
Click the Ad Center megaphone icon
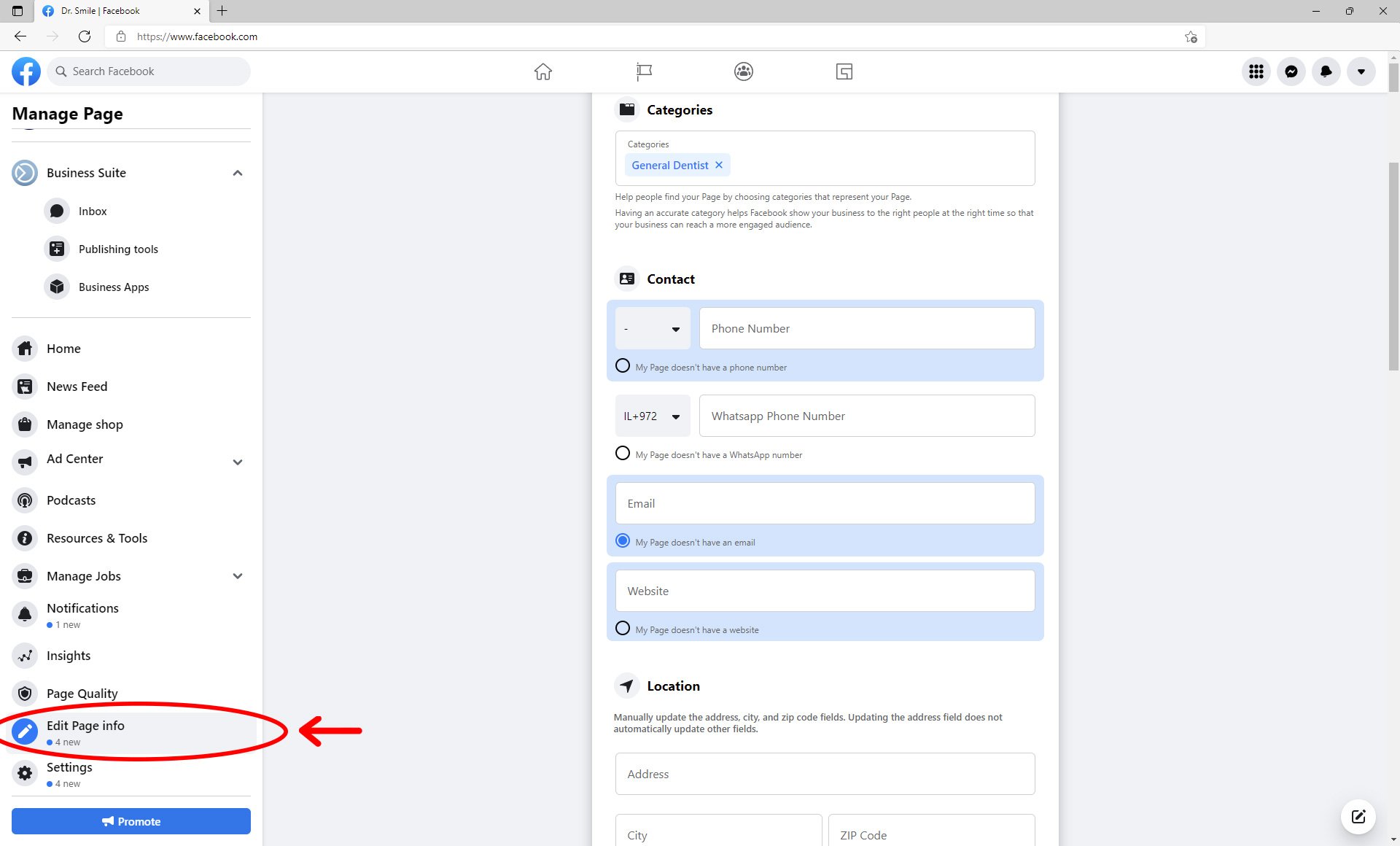tap(25, 462)
